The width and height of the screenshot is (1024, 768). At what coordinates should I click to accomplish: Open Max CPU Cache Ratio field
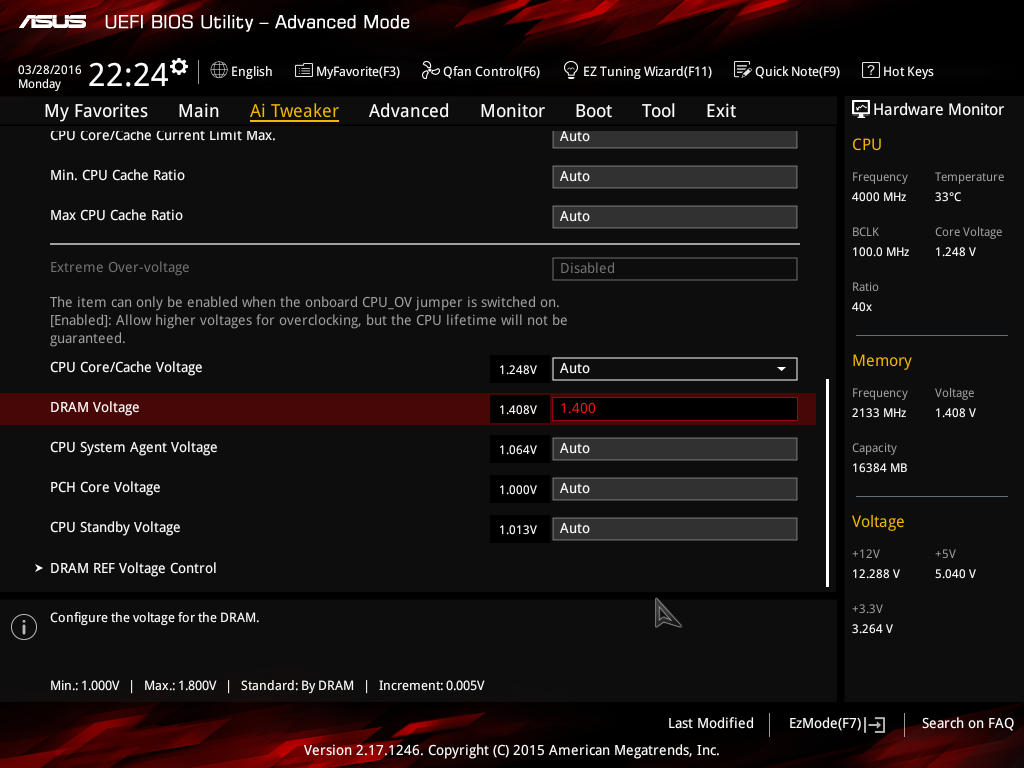(x=675, y=217)
